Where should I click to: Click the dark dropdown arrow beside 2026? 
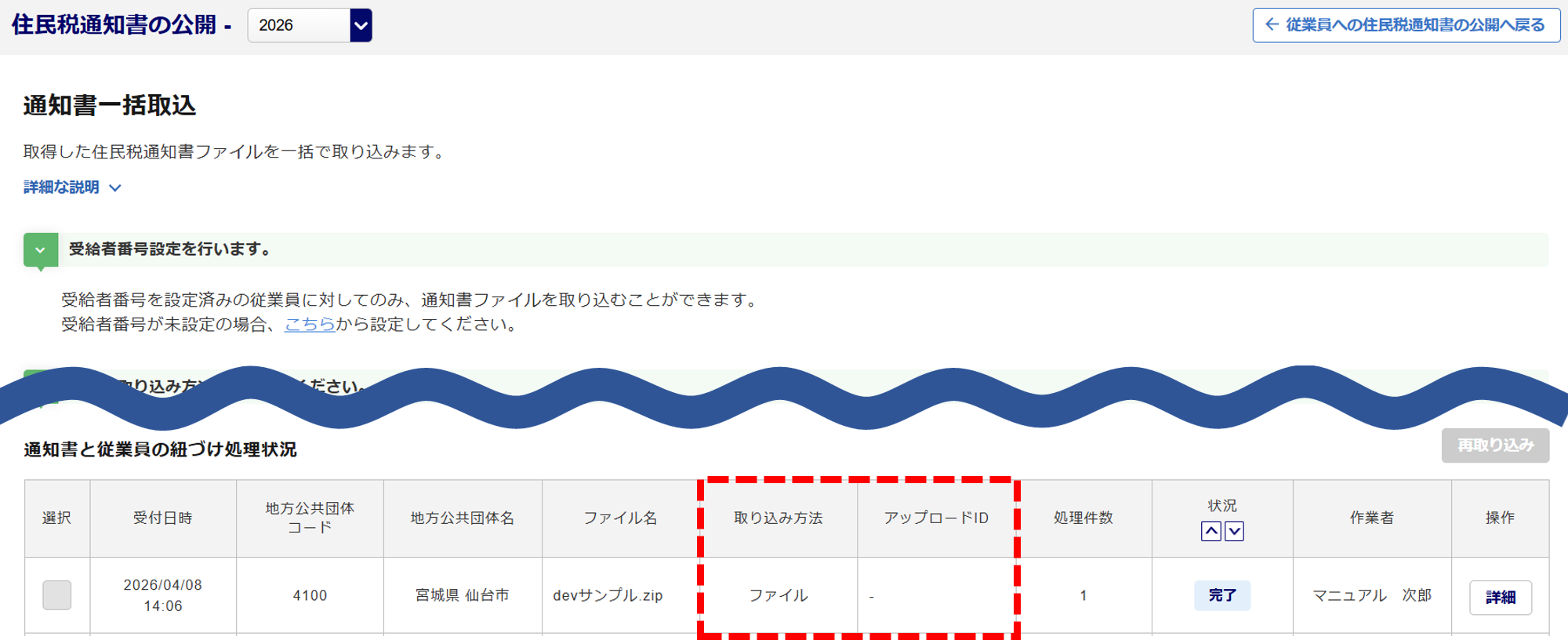point(361,25)
